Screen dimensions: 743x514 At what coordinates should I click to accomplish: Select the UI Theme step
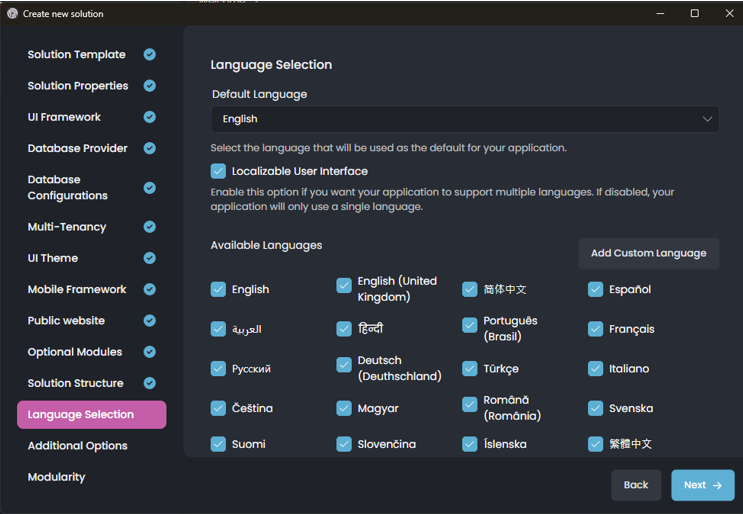53,258
